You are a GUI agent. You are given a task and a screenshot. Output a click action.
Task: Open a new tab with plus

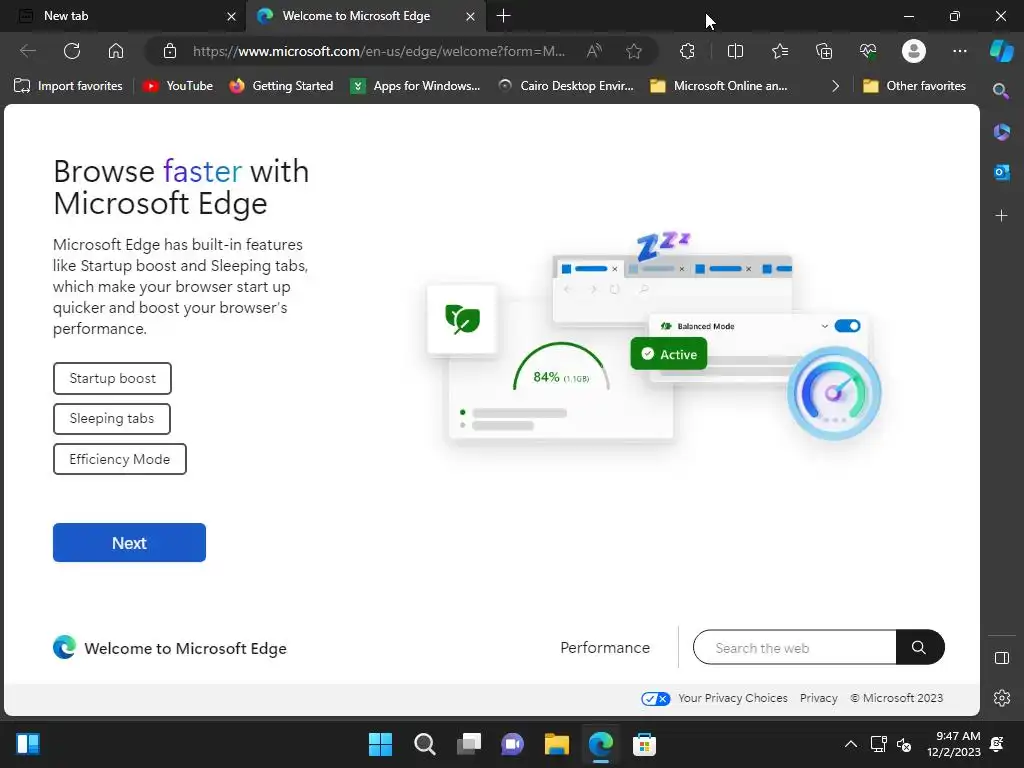click(503, 16)
